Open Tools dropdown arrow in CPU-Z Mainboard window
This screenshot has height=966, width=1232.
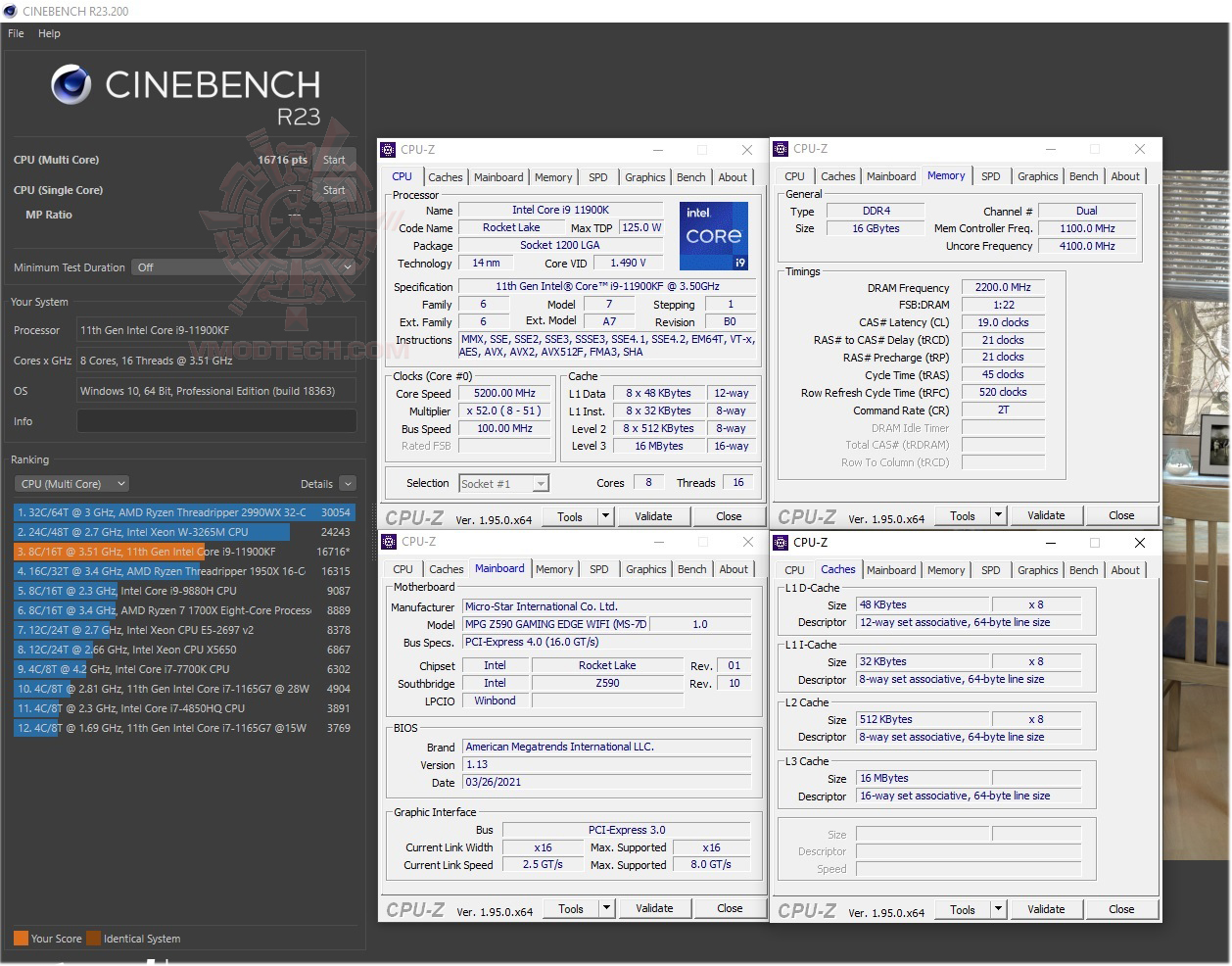[x=606, y=908]
